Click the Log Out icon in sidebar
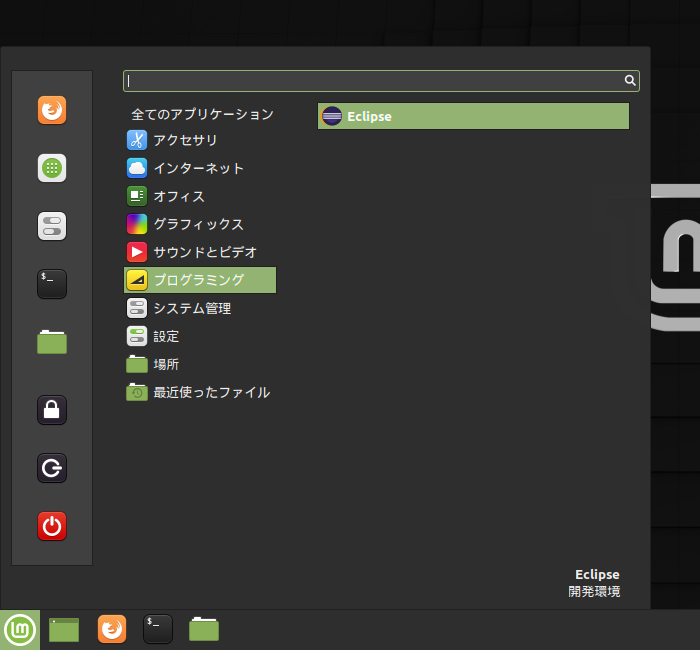Viewport: 700px width, 650px height. click(x=52, y=468)
